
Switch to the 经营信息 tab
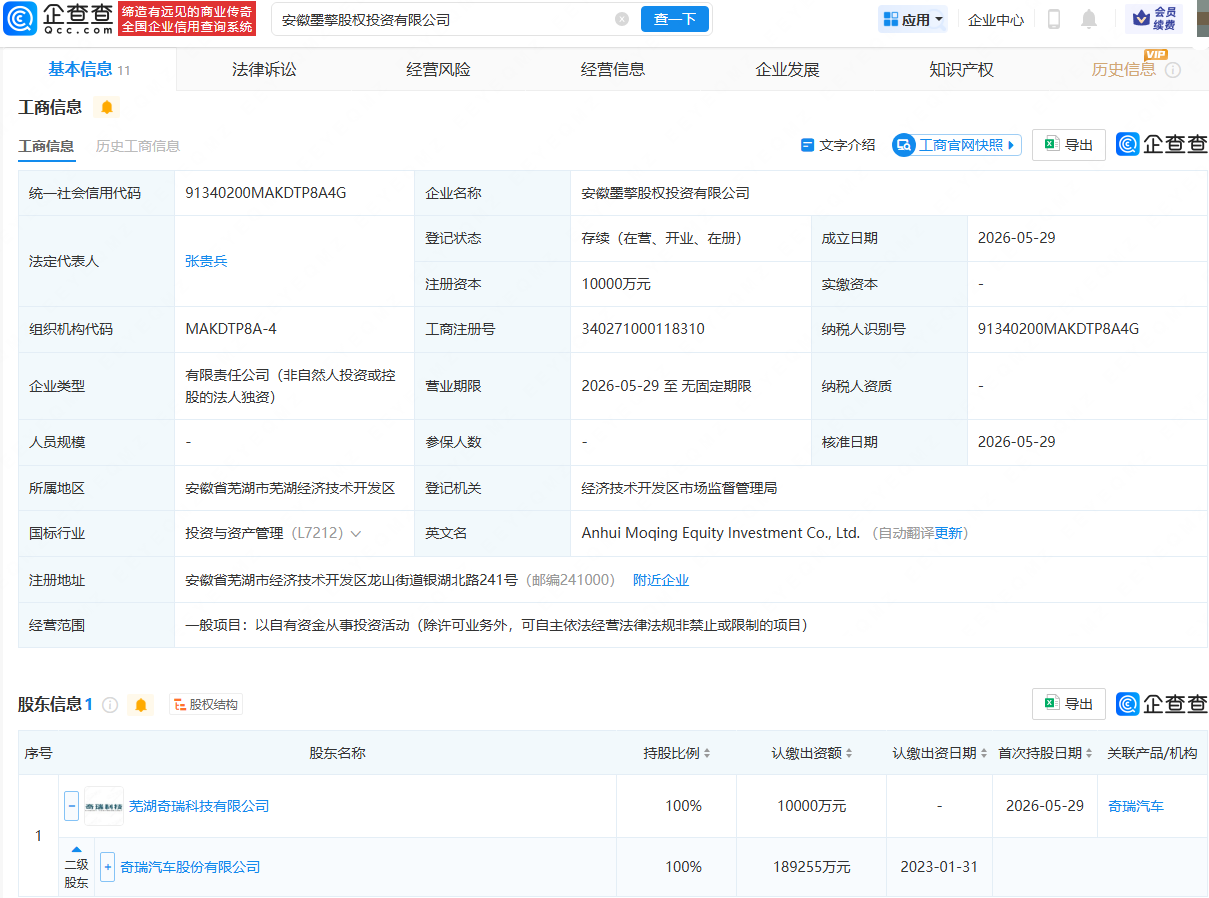pos(613,69)
